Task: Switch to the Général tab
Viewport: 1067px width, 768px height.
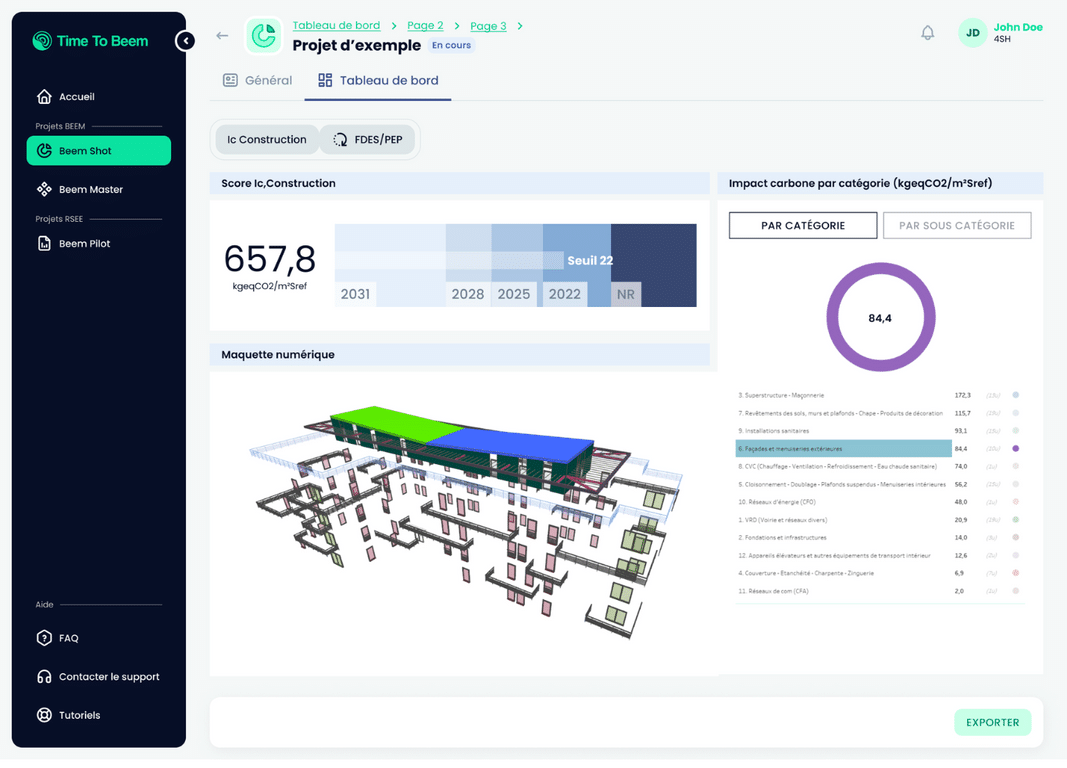Action: (257, 80)
